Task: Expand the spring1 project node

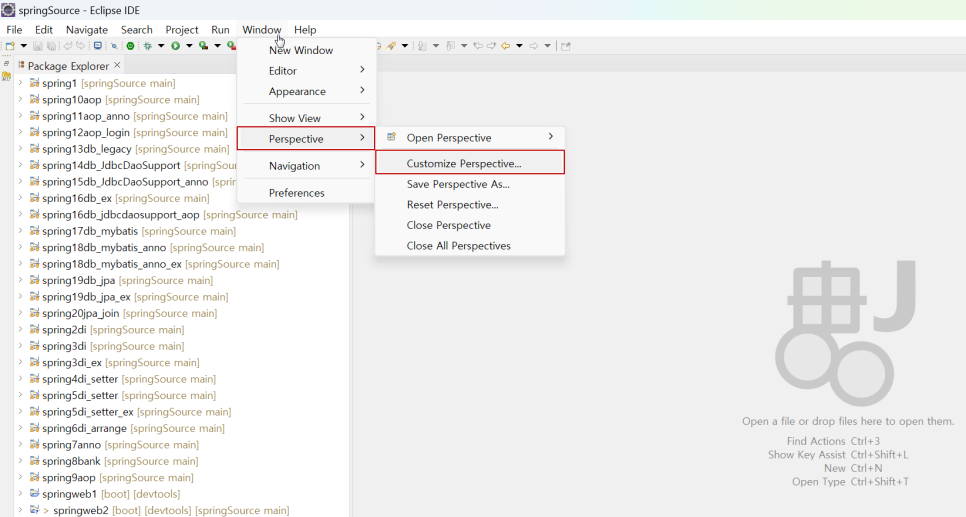Action: pyautogui.click(x=20, y=83)
